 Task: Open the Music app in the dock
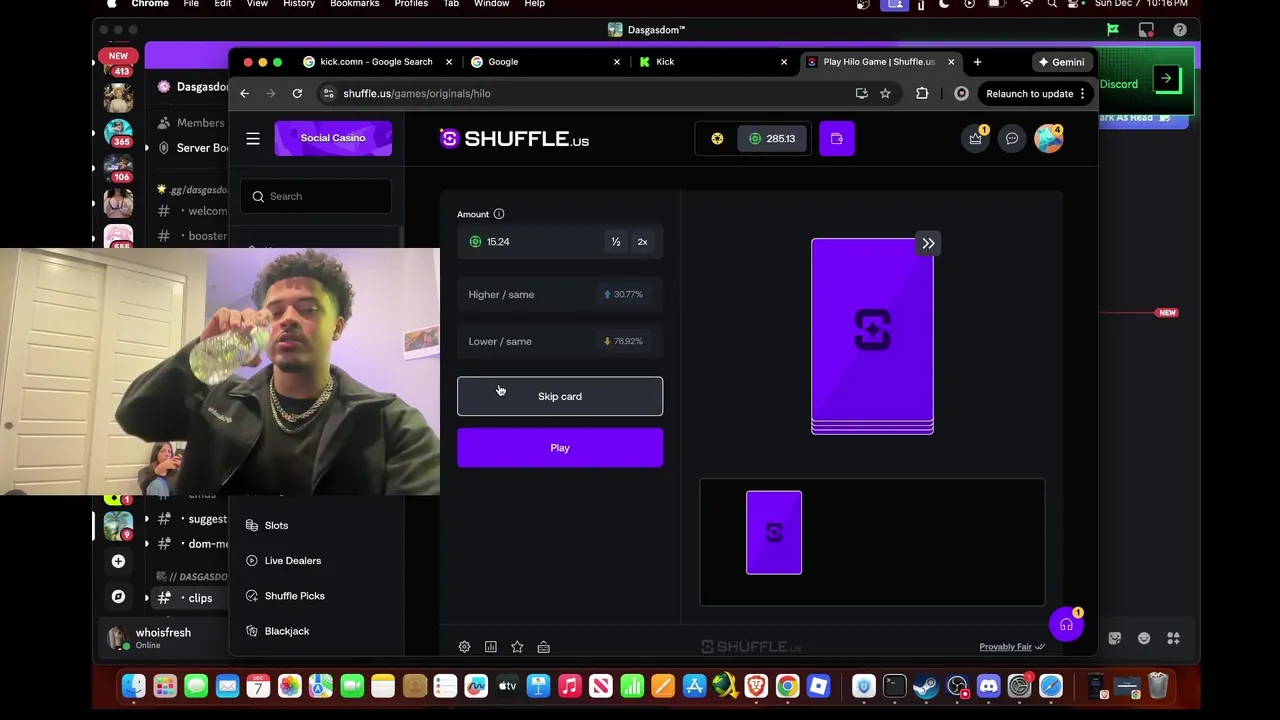pyautogui.click(x=570, y=686)
